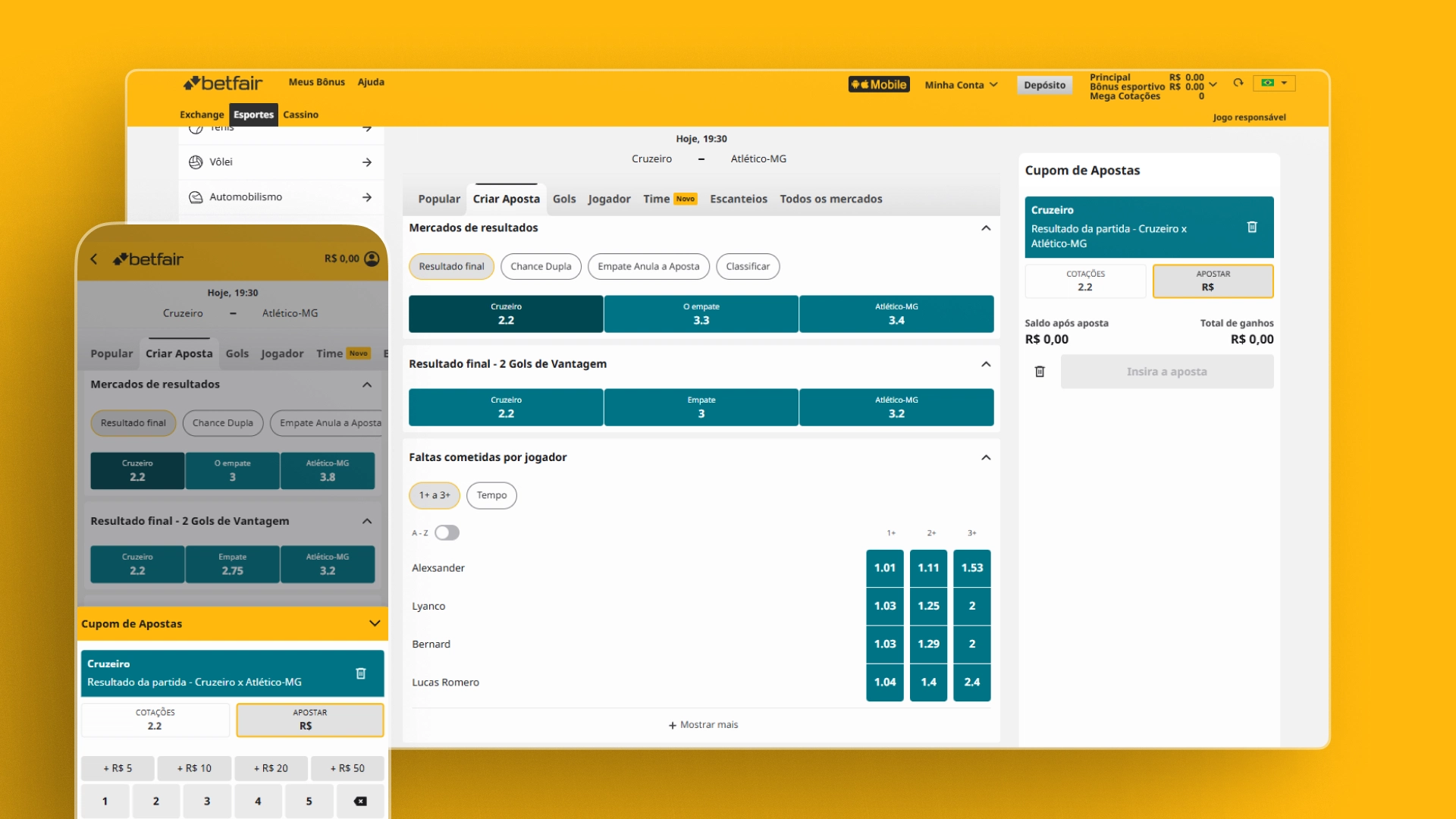Open mobile account profile icon
This screenshot has height=819, width=1456.
pos(372,259)
